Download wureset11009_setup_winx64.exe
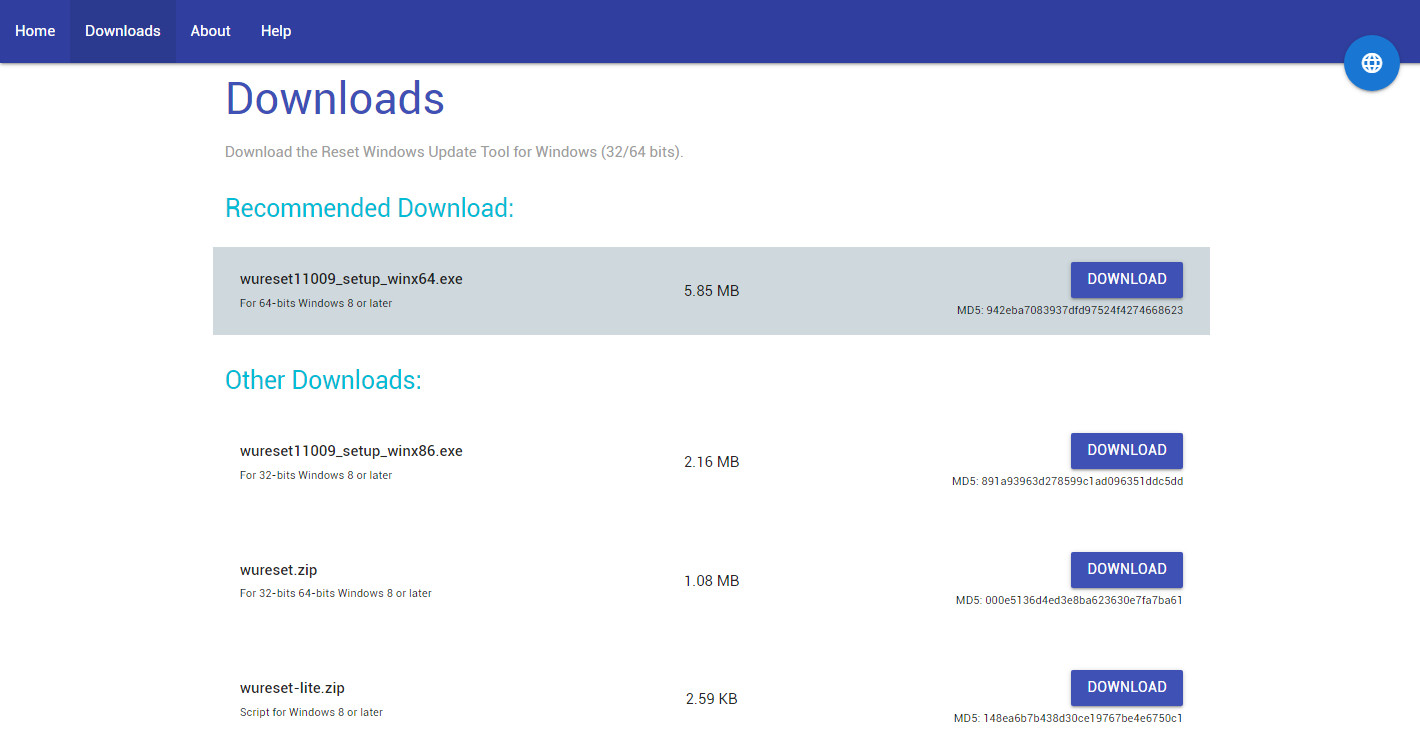Image resolution: width=1420 pixels, height=752 pixels. coord(1127,279)
